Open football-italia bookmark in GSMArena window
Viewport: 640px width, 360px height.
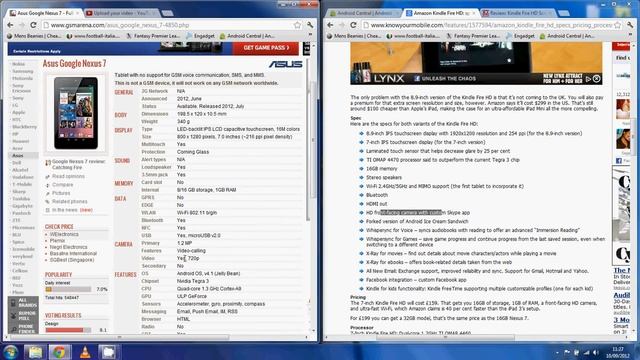pos(93,36)
